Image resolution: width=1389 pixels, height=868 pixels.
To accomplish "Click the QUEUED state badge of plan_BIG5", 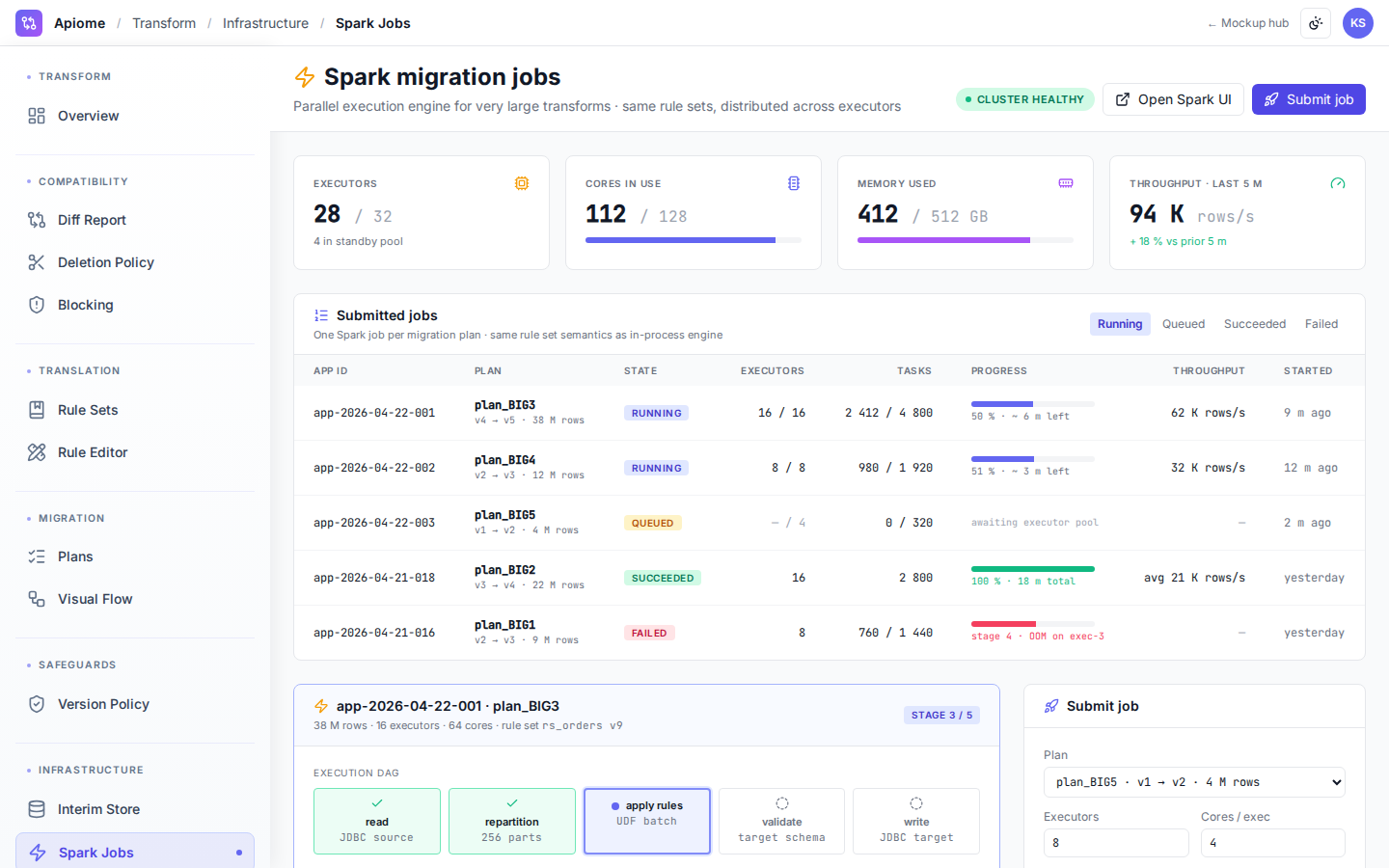I will pos(653,523).
